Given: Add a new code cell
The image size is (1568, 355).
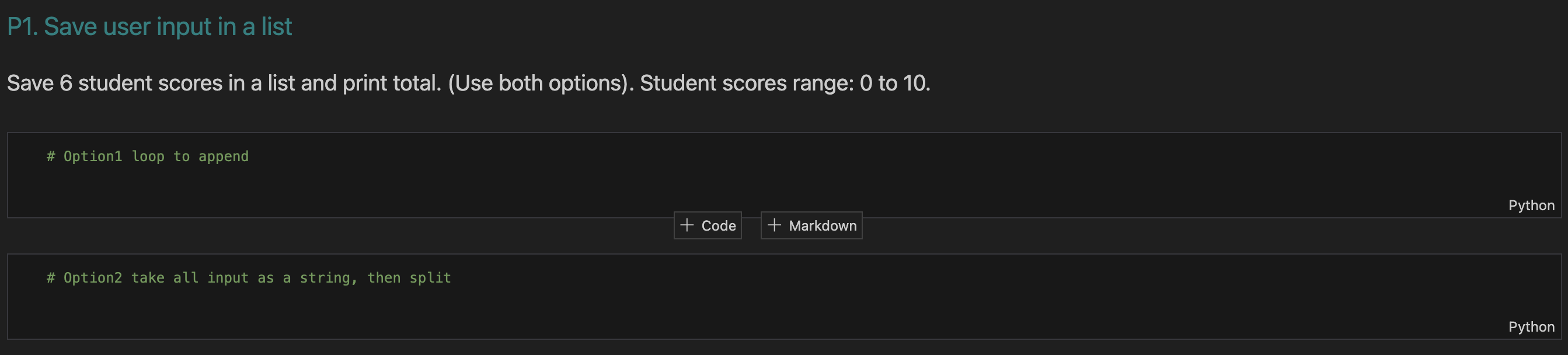Looking at the screenshot, I should click(708, 225).
